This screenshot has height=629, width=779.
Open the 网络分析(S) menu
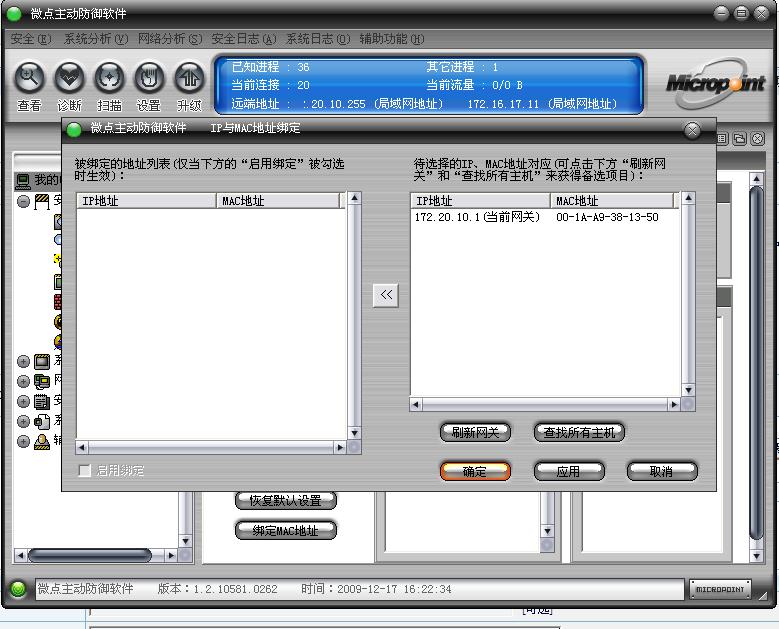170,39
